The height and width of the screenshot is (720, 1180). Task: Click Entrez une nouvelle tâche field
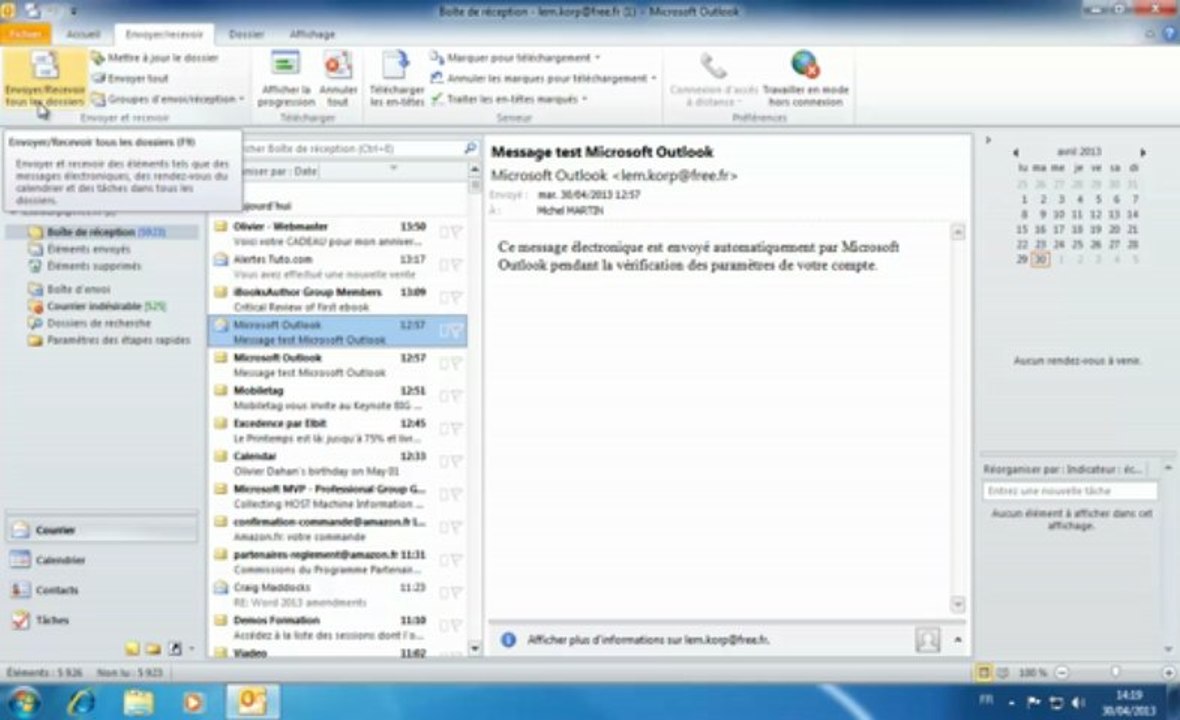(1069, 491)
